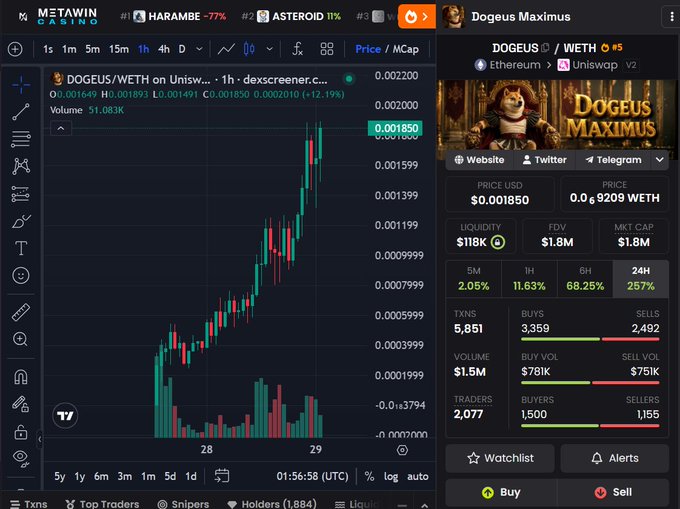Set chart interval to 5m

92,49
